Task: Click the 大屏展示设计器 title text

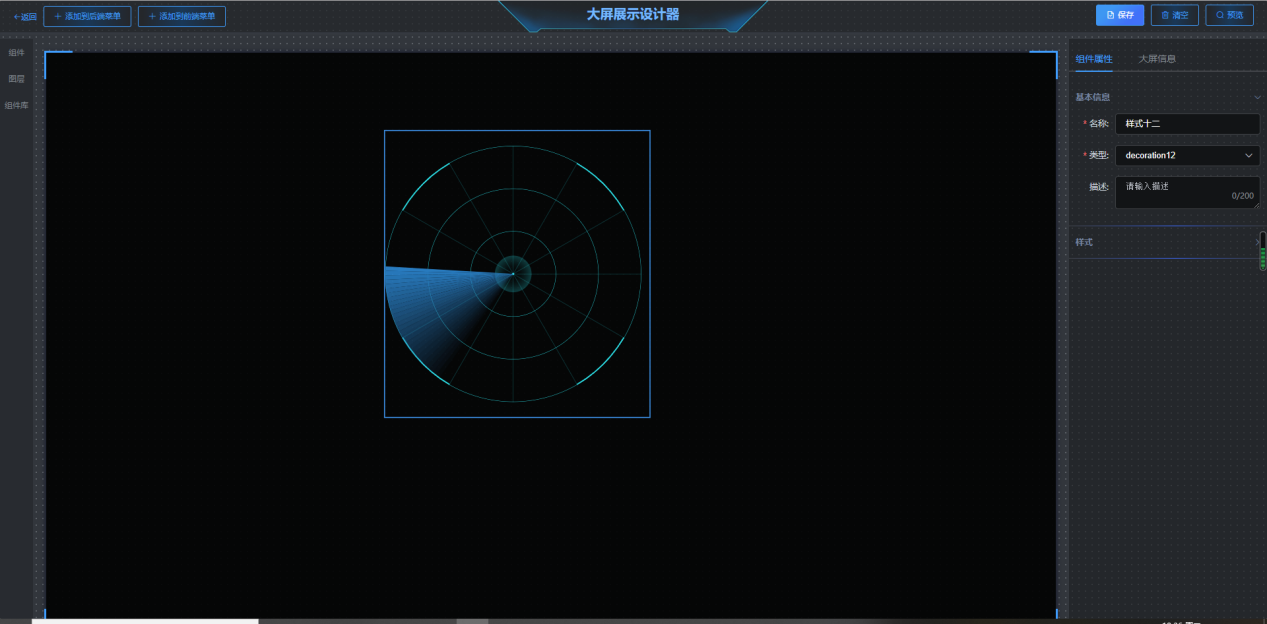Action: 633,15
